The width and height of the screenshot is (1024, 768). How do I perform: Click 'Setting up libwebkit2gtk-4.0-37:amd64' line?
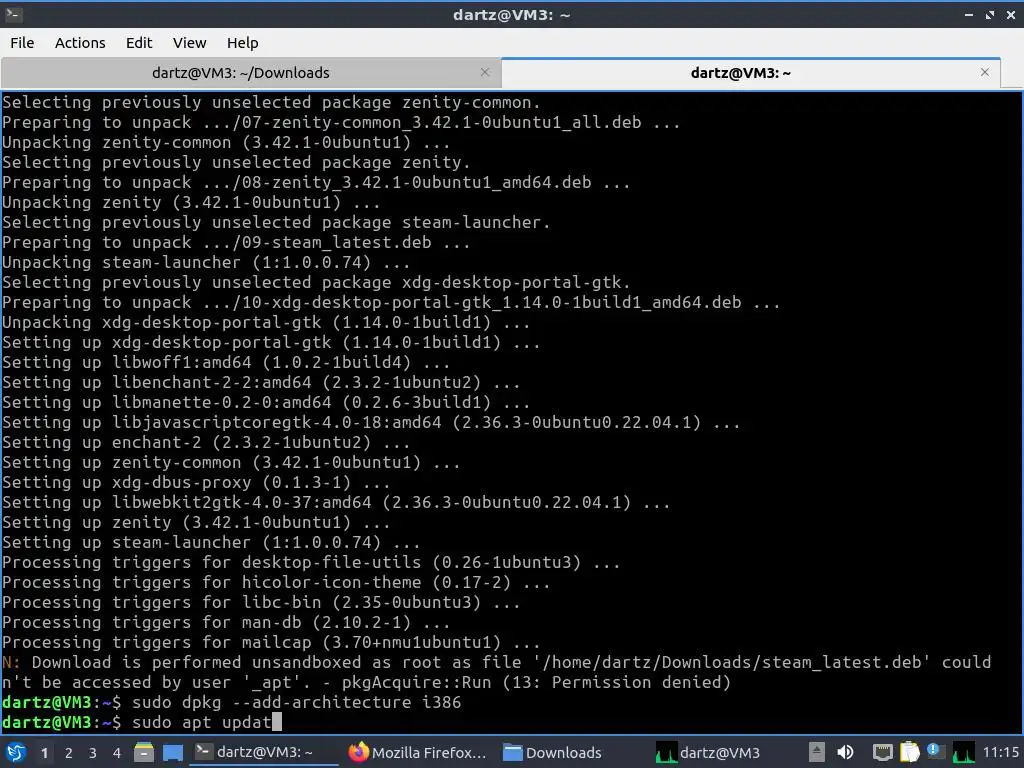[x=336, y=502]
